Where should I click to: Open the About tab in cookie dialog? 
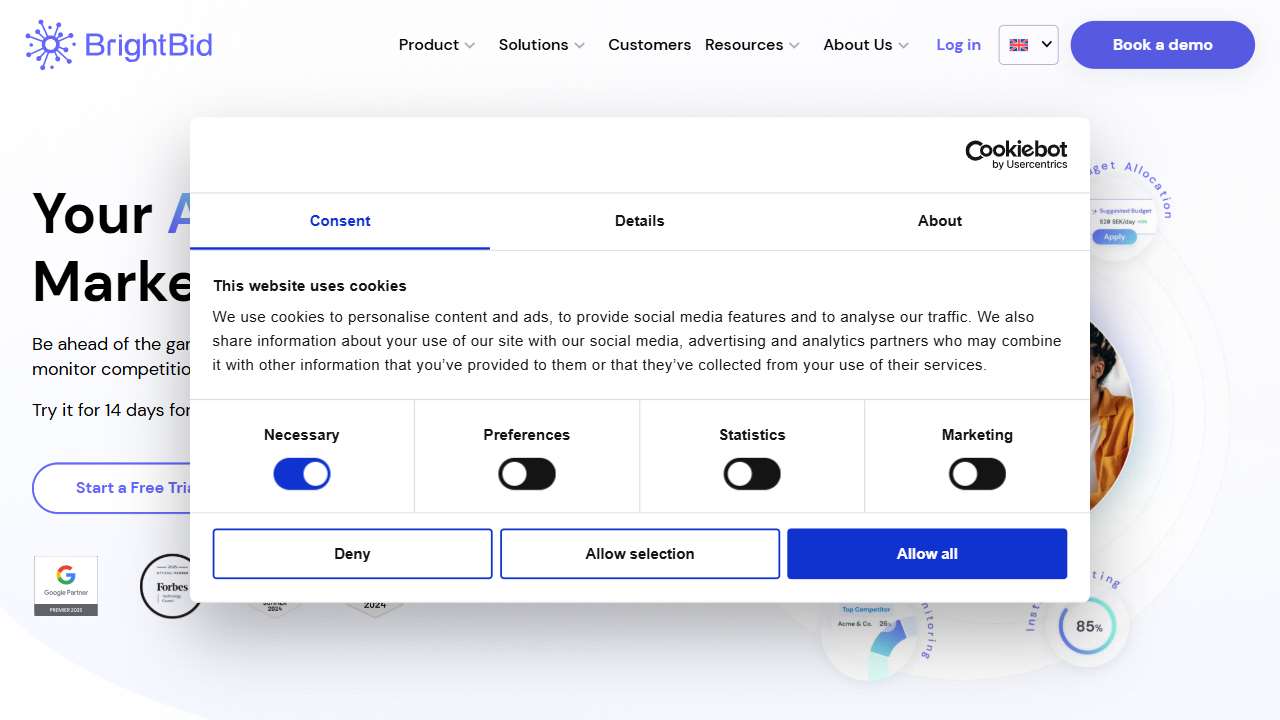940,221
